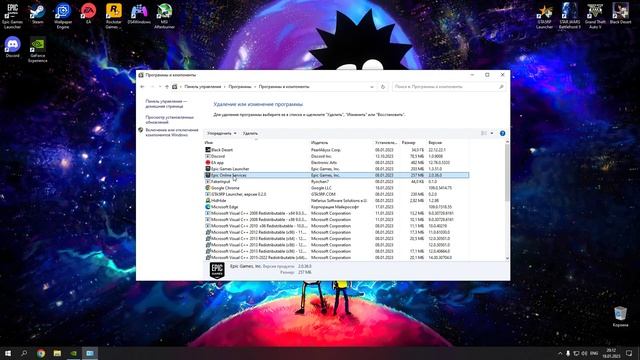Go back in Programs and Features window
Screen dimensions: 640x360
tap(142, 87)
